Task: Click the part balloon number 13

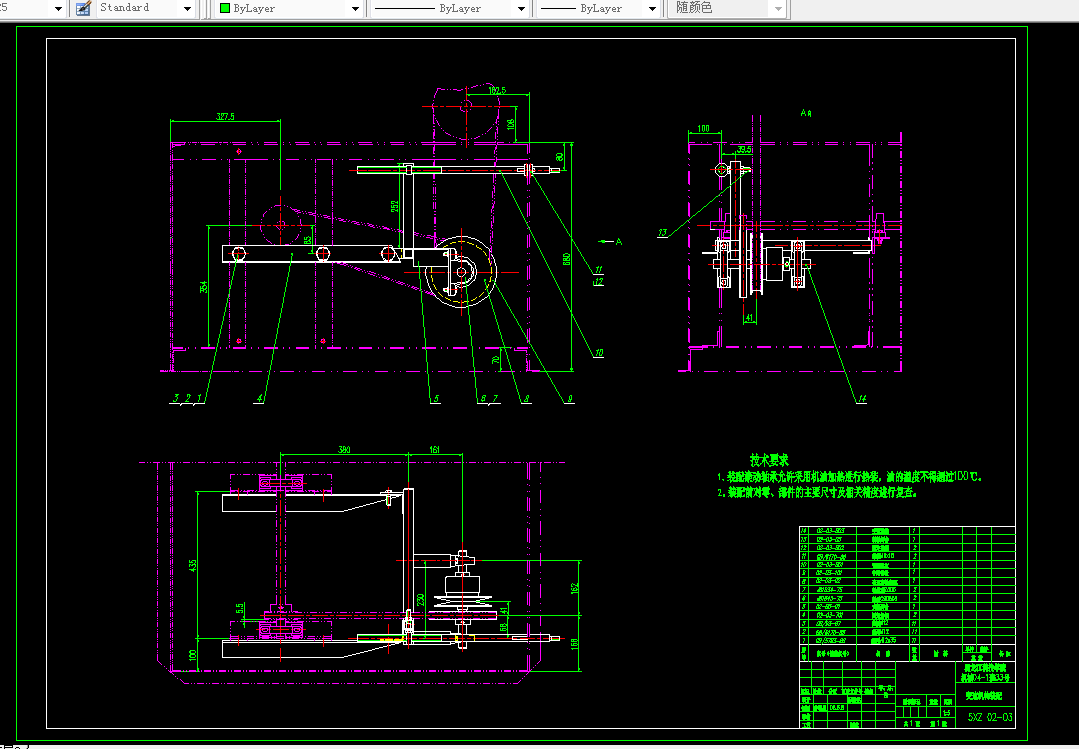Action: coord(663,233)
